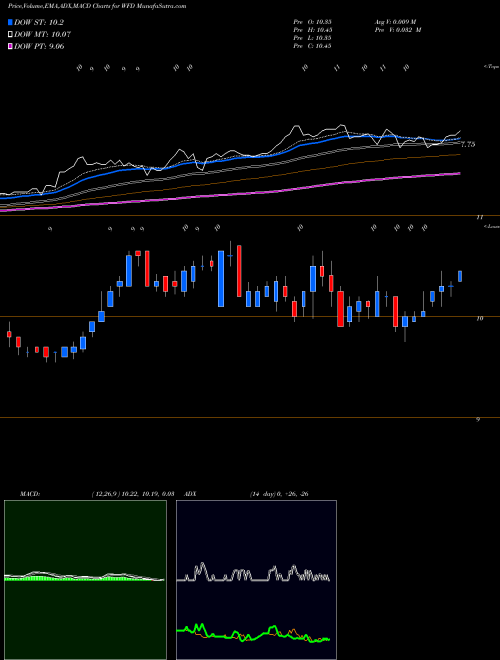Image resolution: width=500 pixels, height=660 pixels.
Task: Click the MACD '(12,26,9)' parameter values
Action: (x=133, y=494)
